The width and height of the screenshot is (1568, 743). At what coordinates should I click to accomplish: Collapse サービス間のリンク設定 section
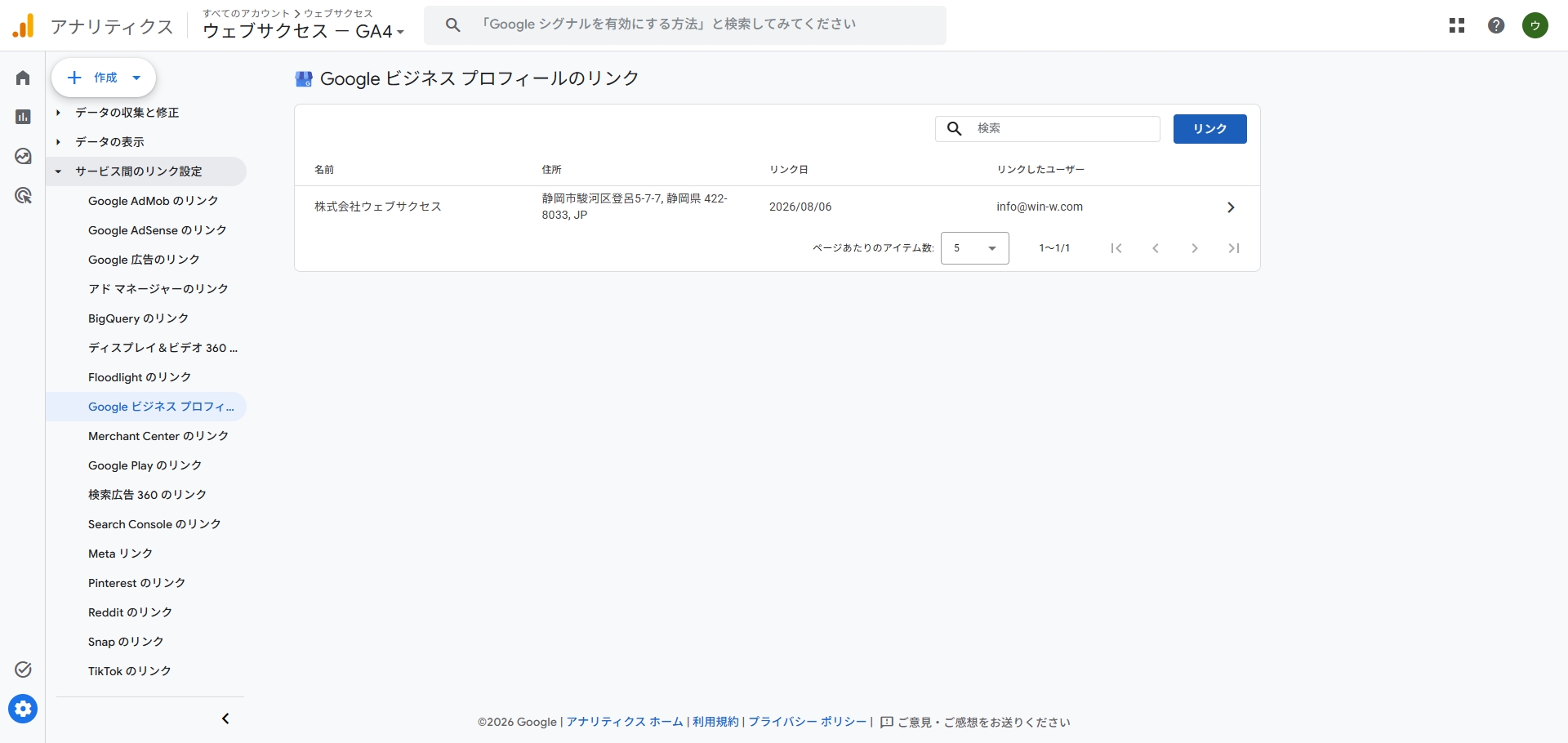tap(147, 171)
